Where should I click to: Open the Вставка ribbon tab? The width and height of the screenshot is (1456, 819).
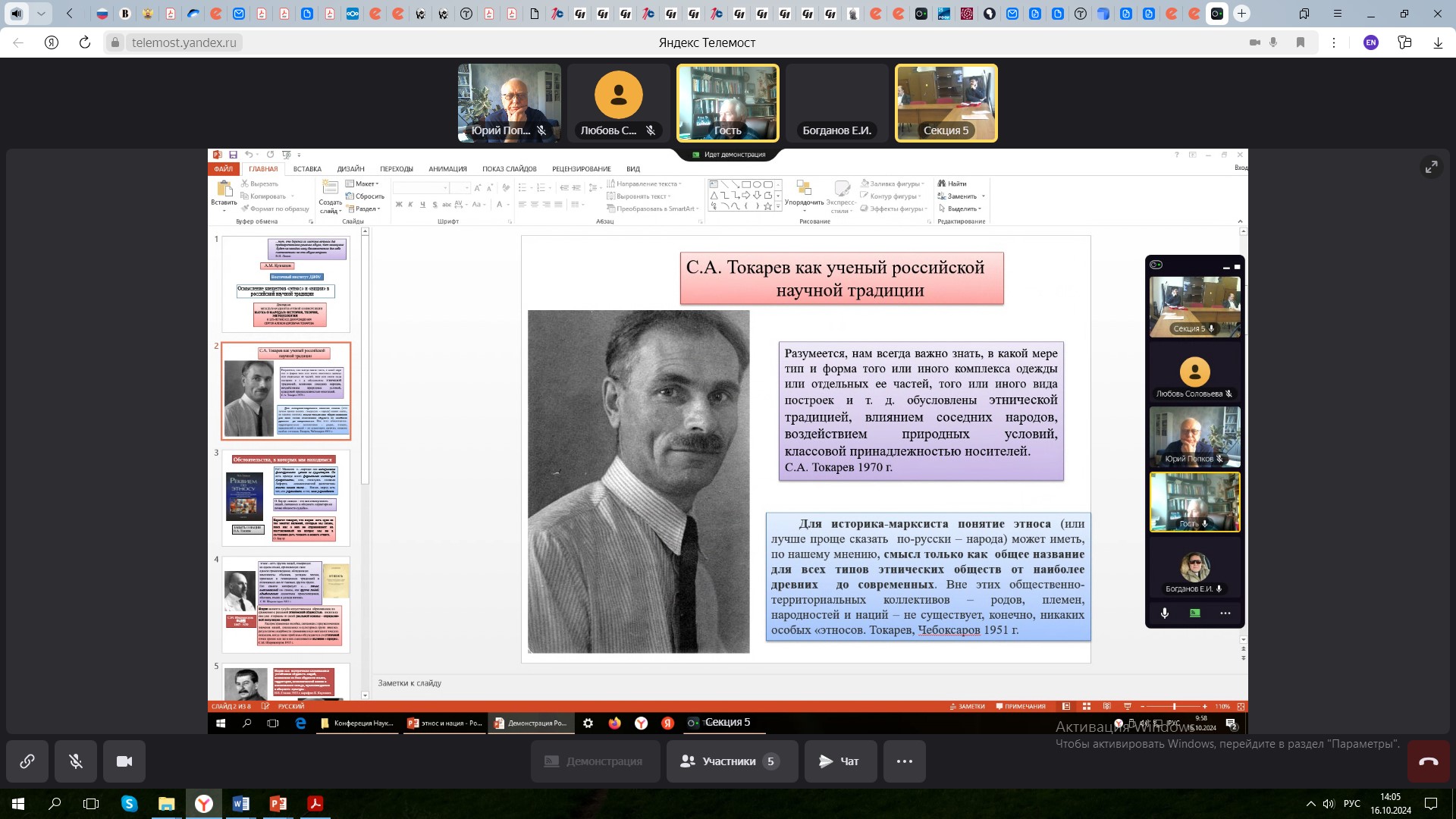[307, 169]
